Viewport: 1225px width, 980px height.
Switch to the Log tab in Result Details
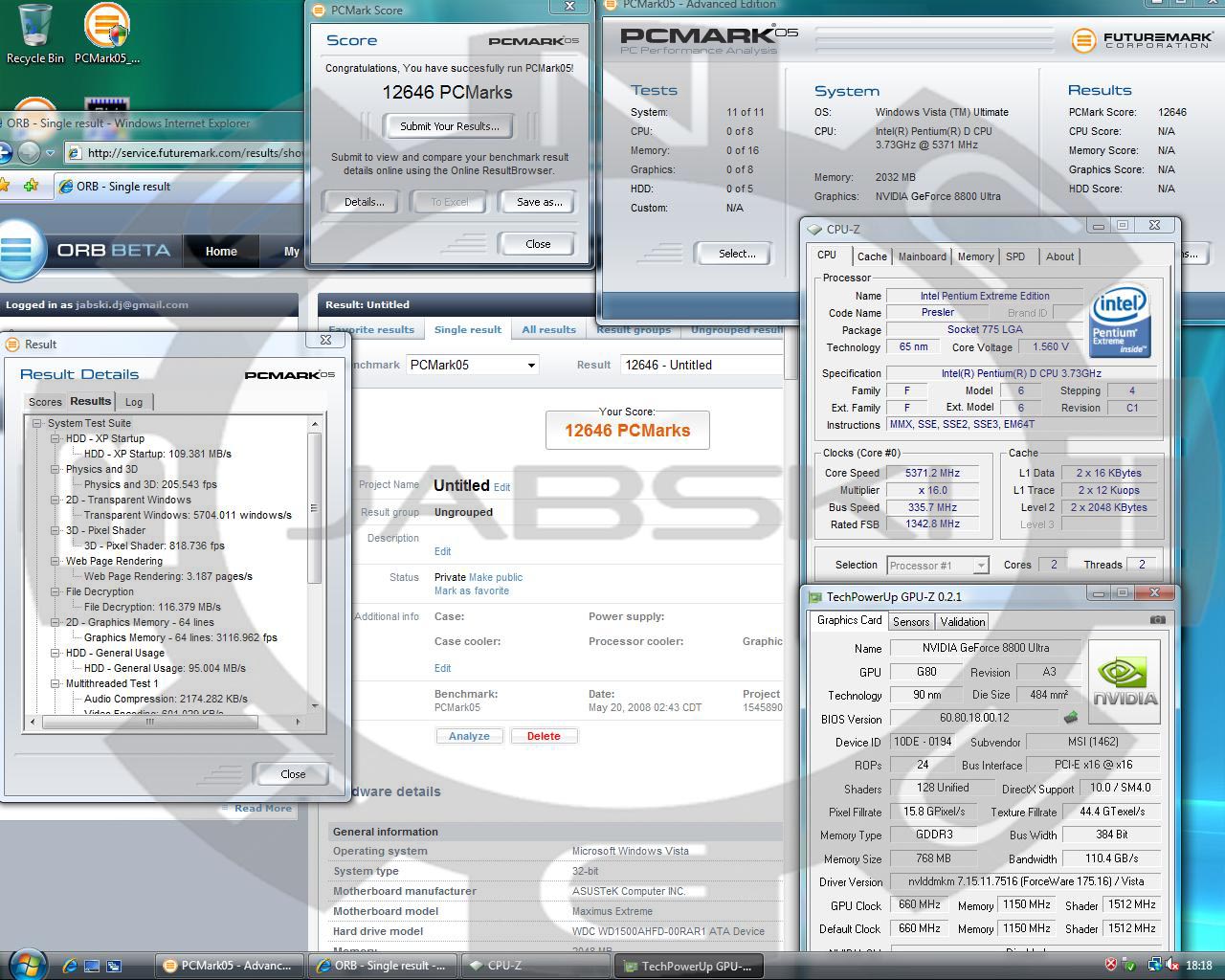tap(134, 402)
